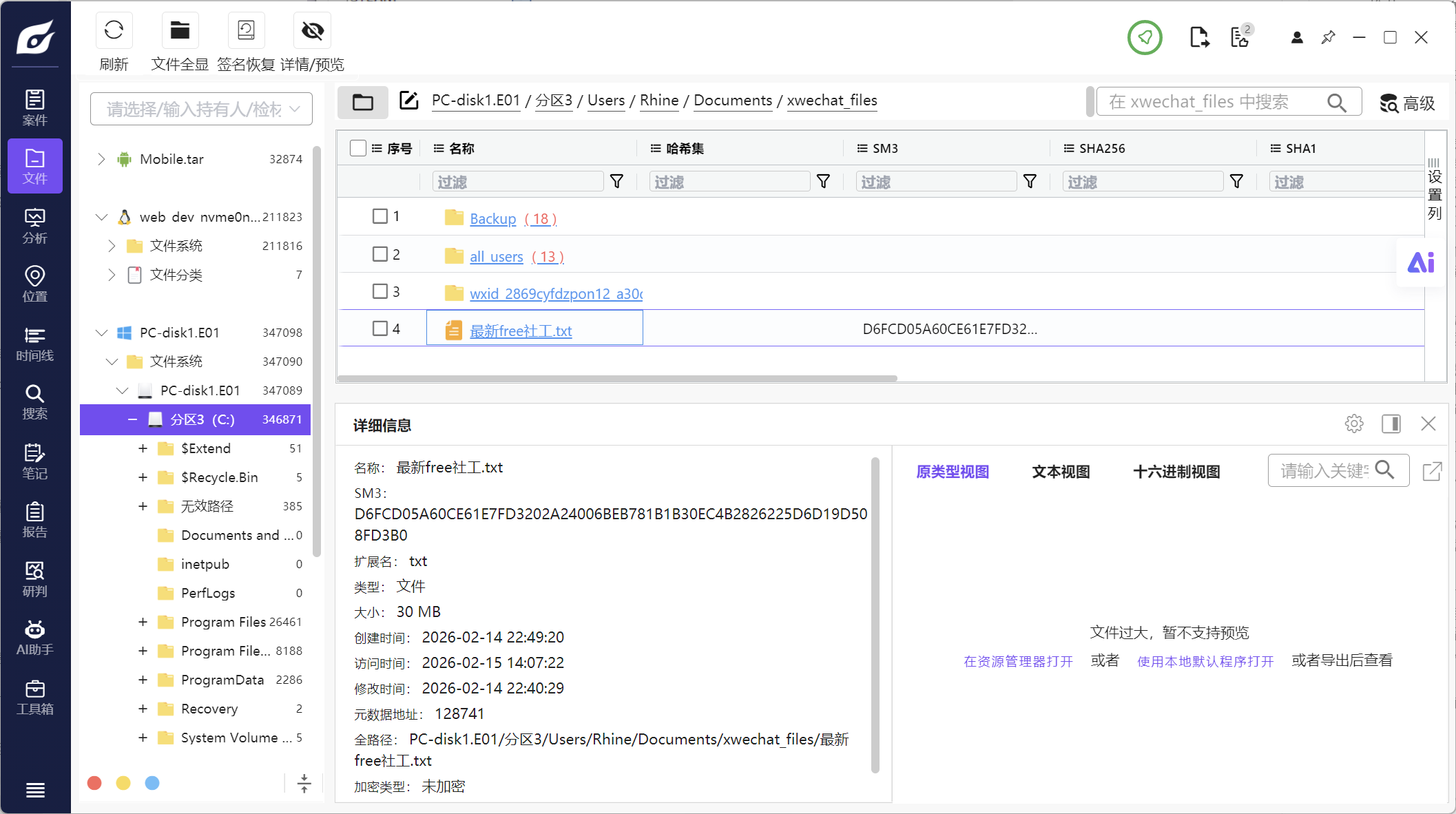Click the 签名恢复 toolbar icon
Screen dimensions: 1456x814
click(246, 30)
